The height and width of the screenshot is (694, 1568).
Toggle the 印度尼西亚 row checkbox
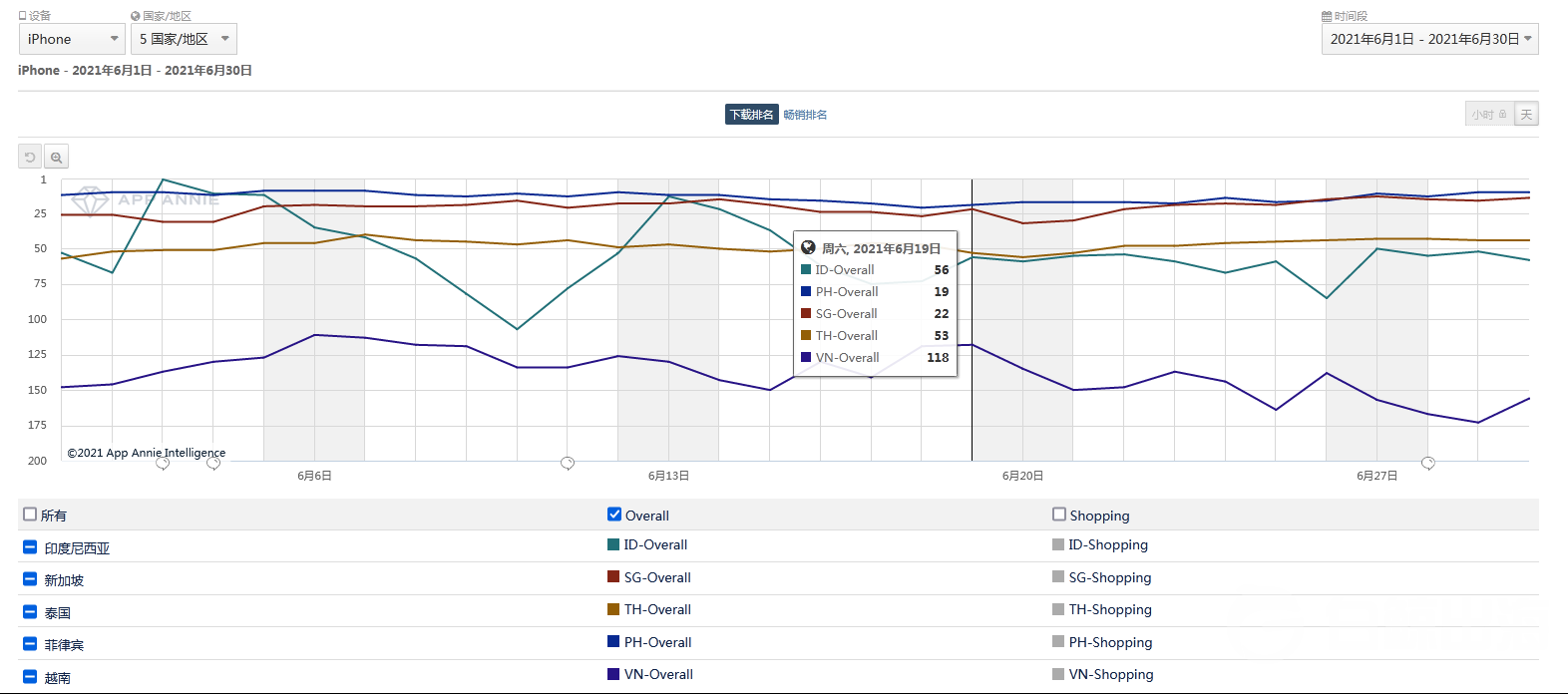tap(30, 547)
